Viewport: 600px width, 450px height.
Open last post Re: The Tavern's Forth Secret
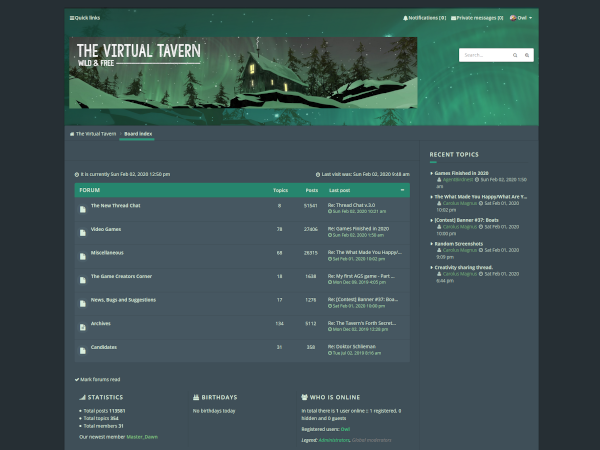pyautogui.click(x=362, y=323)
